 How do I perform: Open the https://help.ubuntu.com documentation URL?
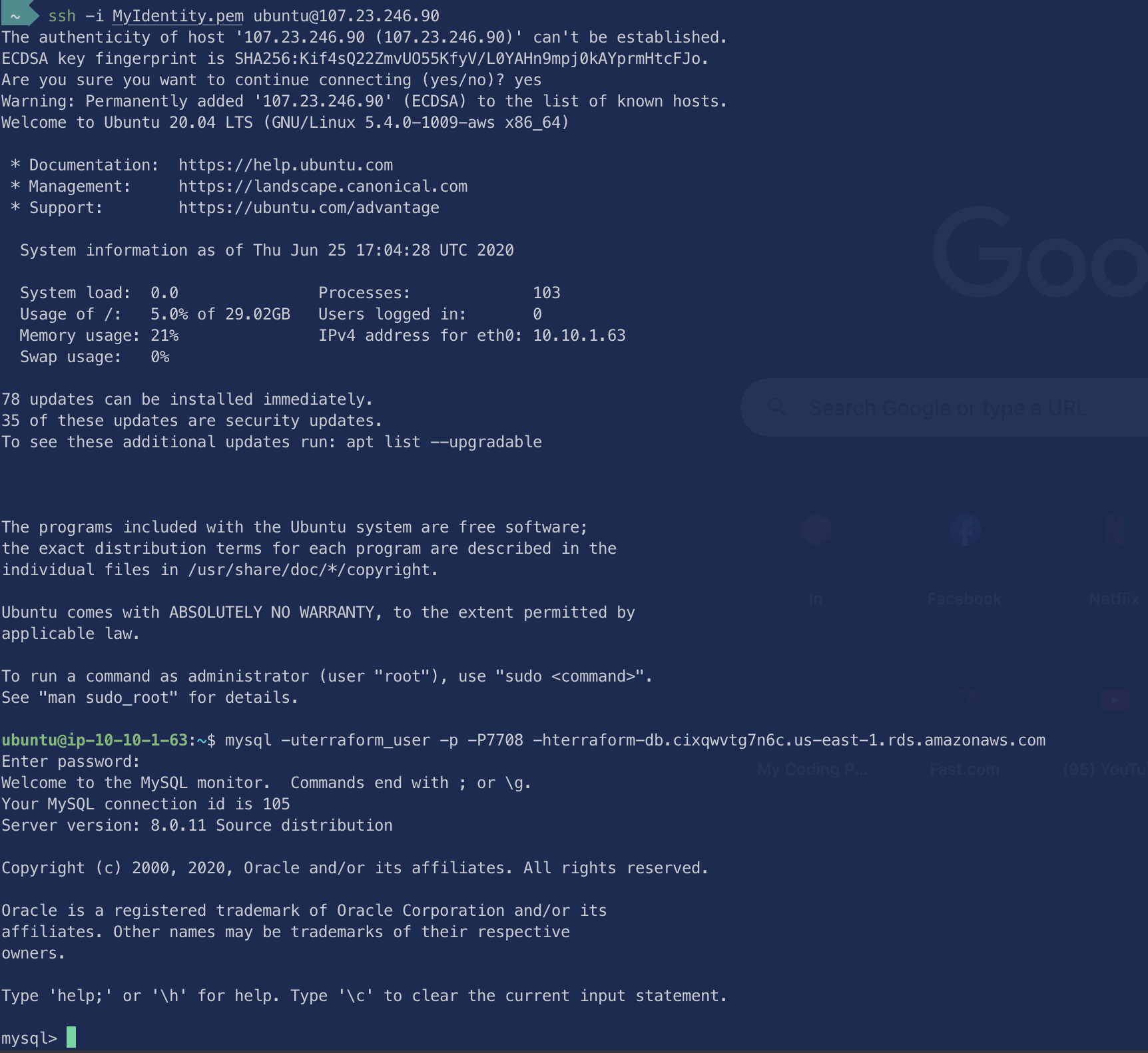click(286, 165)
